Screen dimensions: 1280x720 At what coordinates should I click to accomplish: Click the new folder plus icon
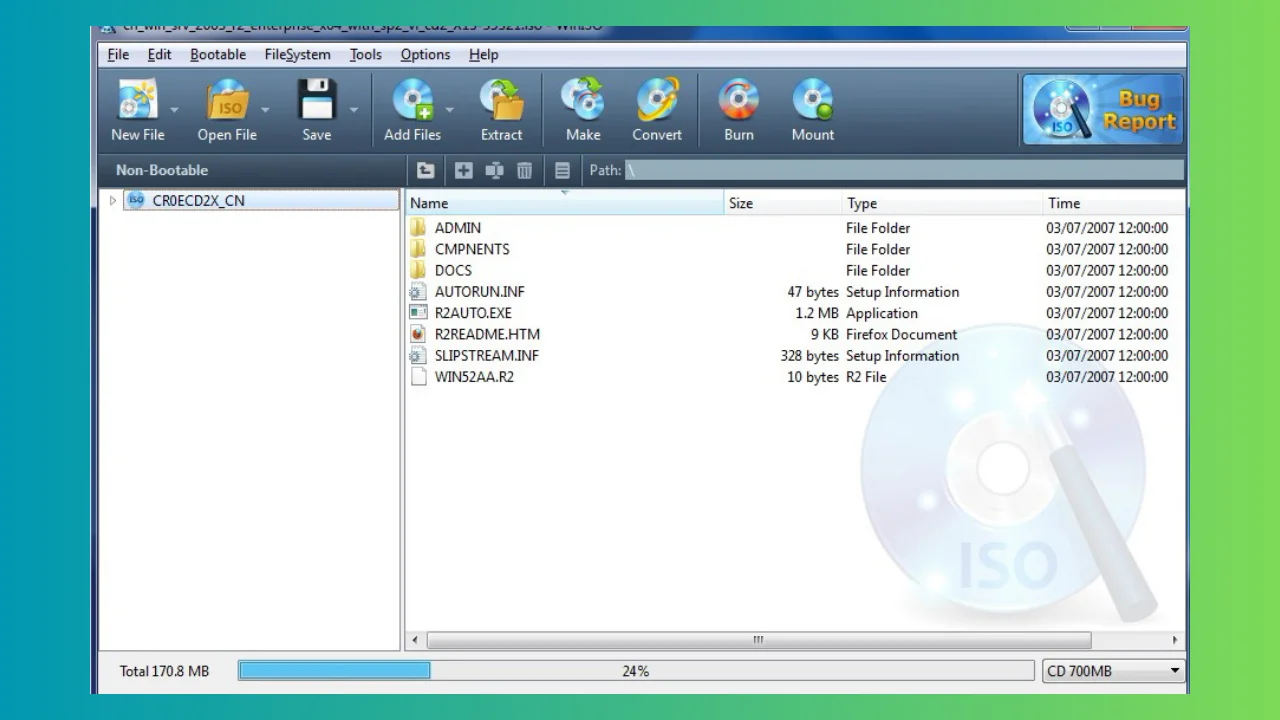click(464, 170)
